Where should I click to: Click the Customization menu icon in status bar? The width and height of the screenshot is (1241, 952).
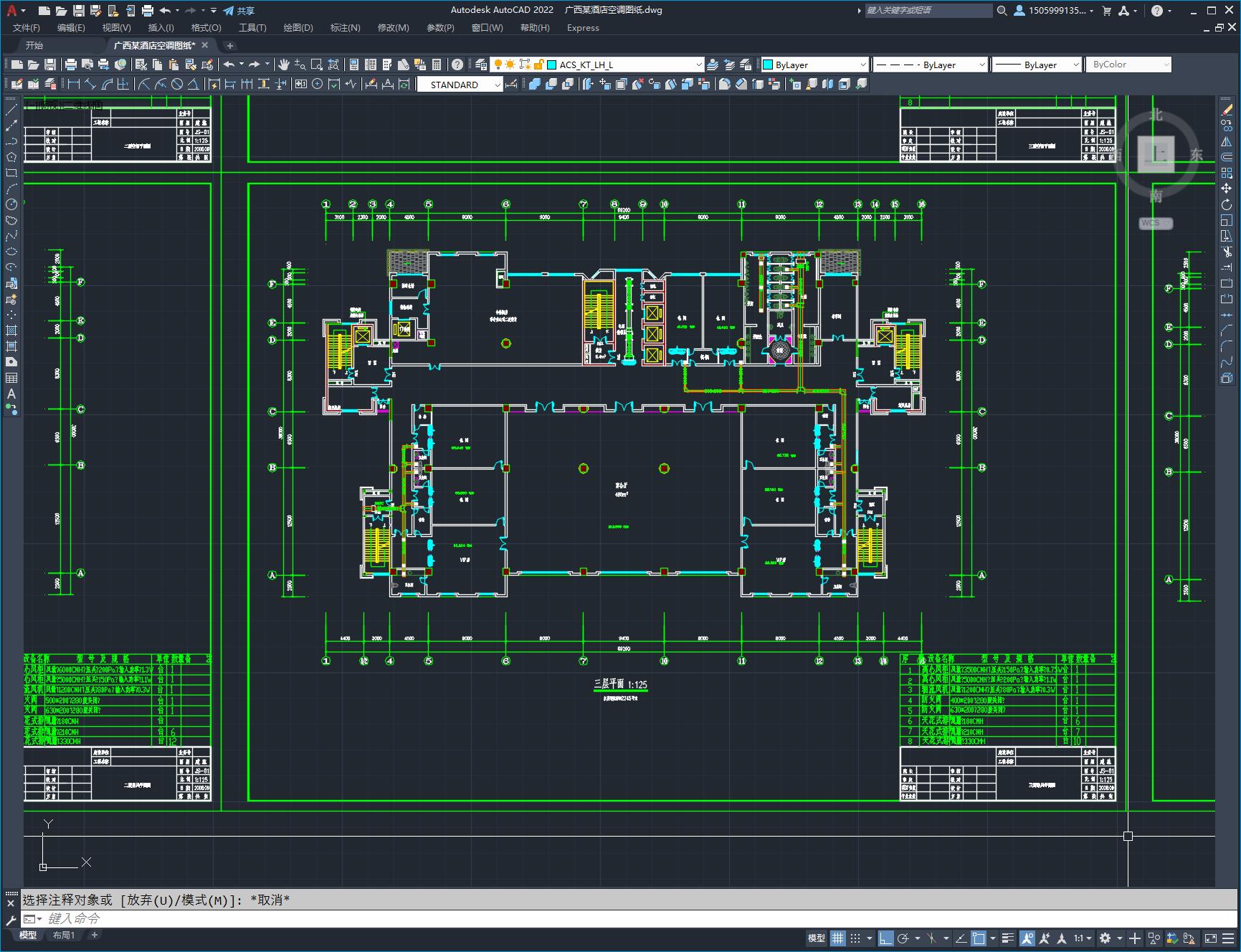(1228, 938)
